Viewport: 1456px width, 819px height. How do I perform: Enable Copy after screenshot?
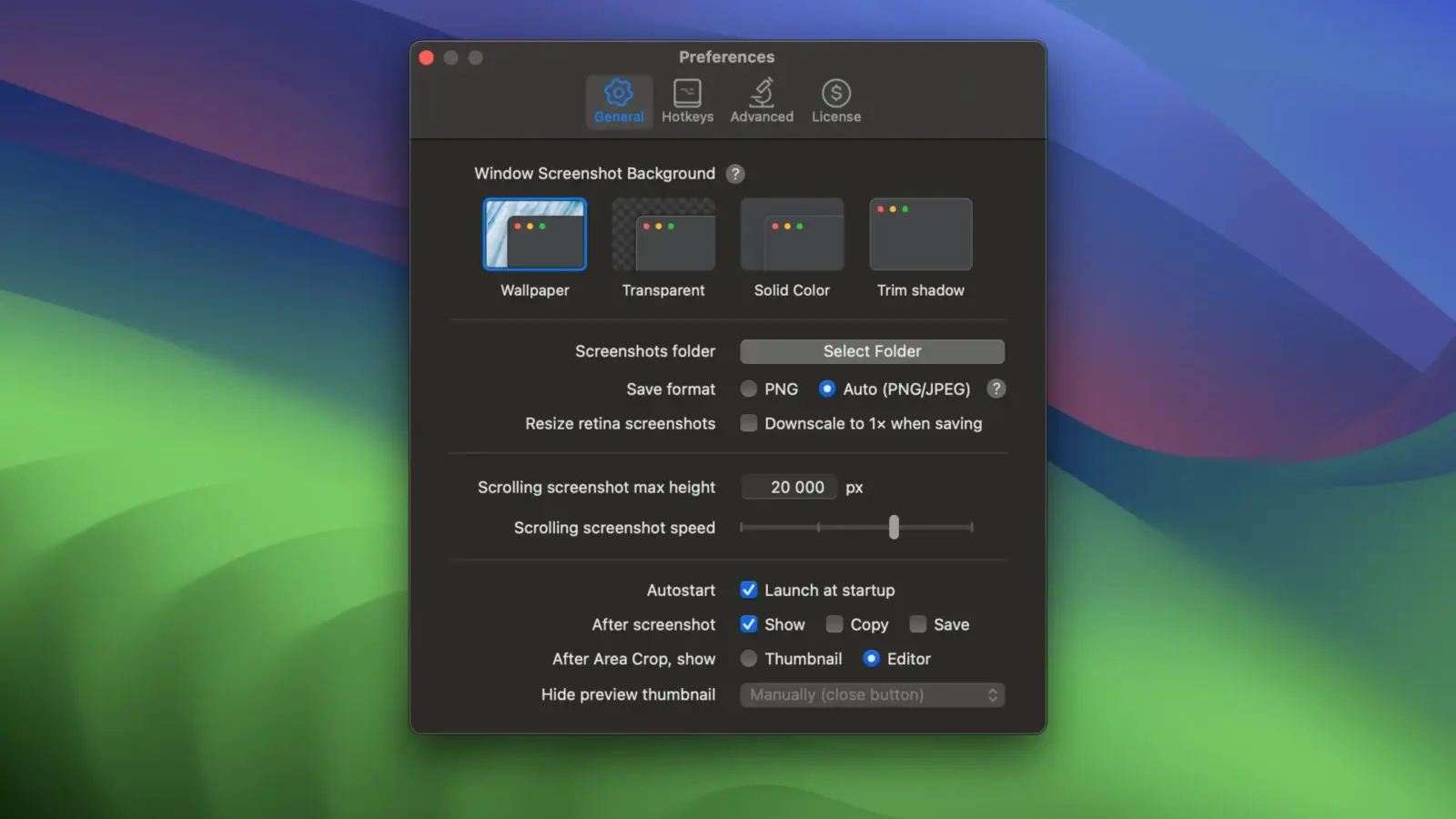coord(834,624)
